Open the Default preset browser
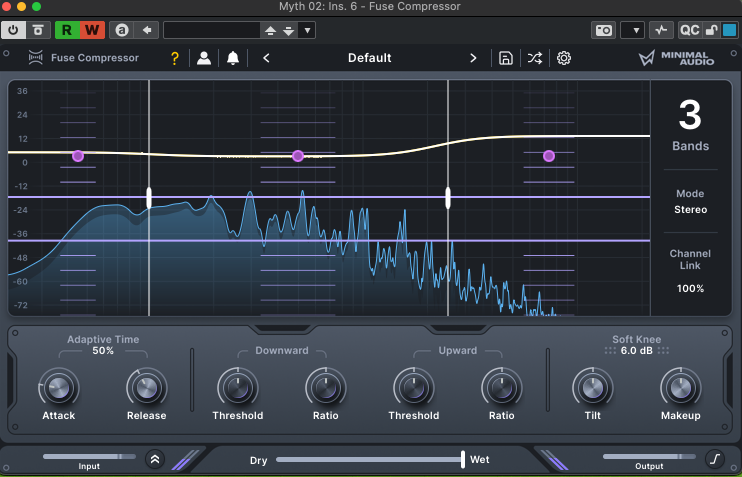The width and height of the screenshot is (742, 477). (370, 58)
